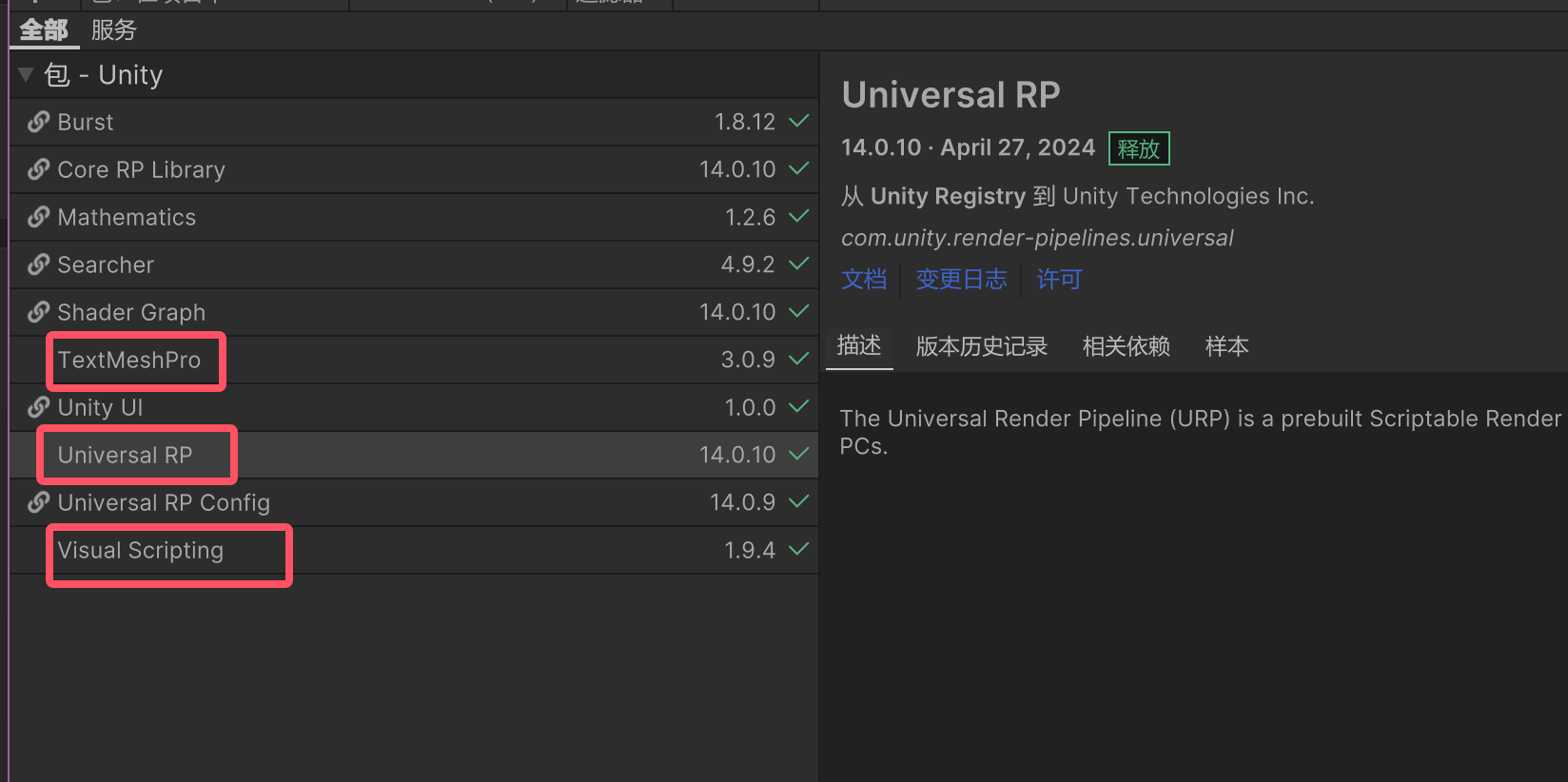
Task: Click version 14.0.9 on Universal RP Config row
Action: [742, 502]
